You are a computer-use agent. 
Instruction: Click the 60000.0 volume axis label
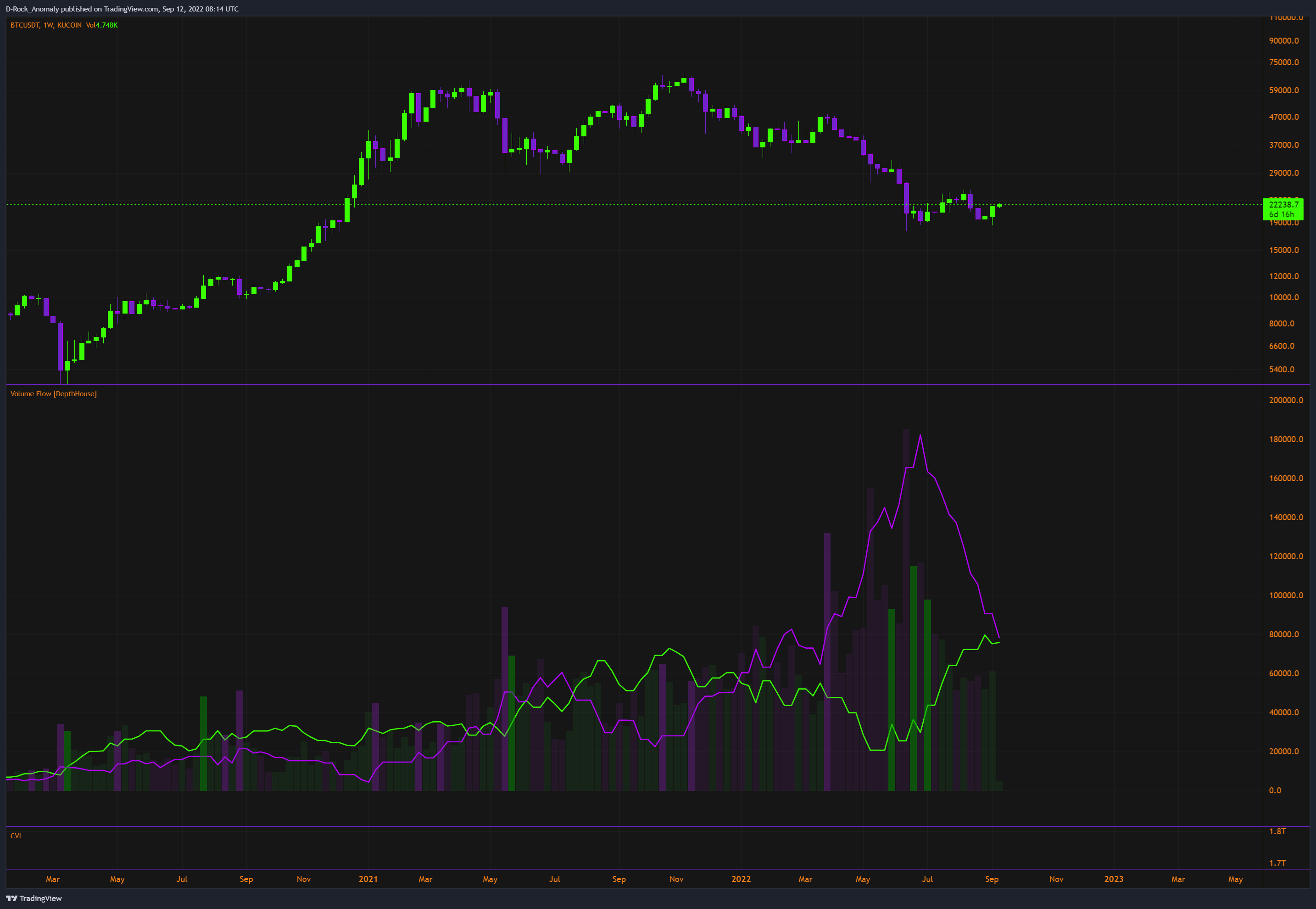tap(1284, 673)
